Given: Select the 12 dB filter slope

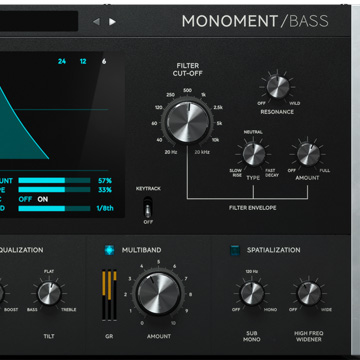Looking at the screenshot, I should pyautogui.click(x=83, y=61).
